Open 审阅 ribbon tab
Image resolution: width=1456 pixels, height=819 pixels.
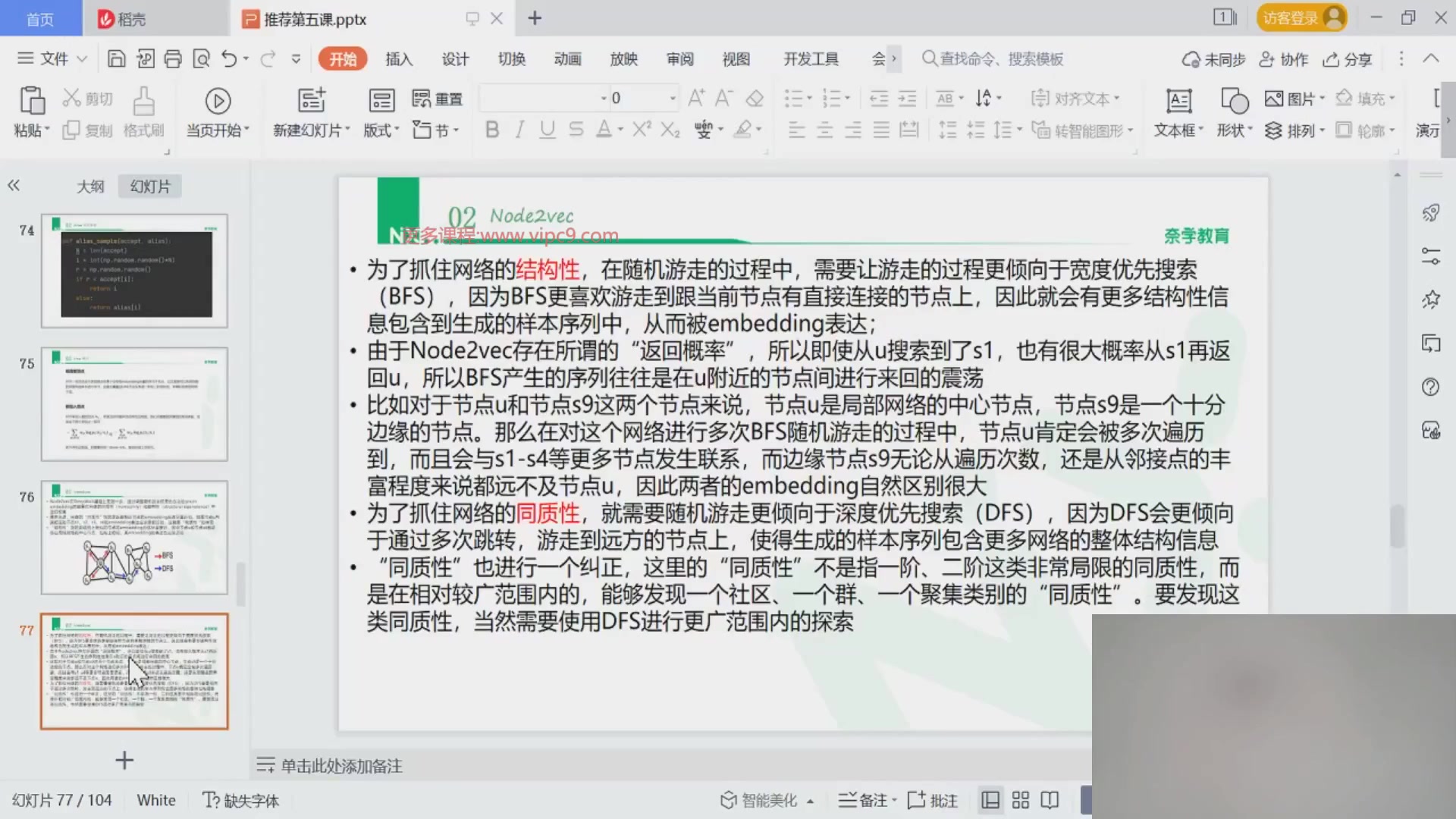coord(680,58)
